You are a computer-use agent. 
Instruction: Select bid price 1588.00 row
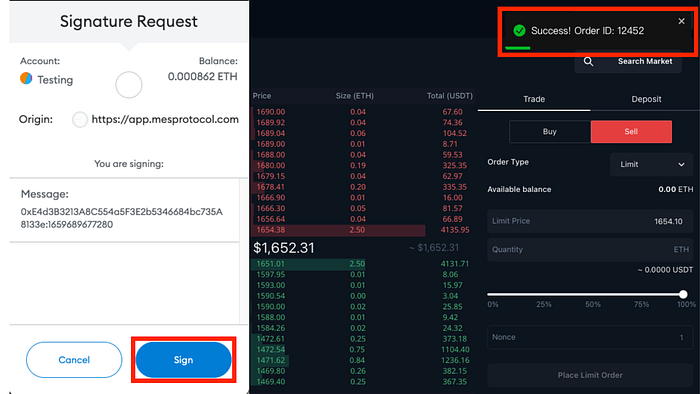click(x=362, y=317)
